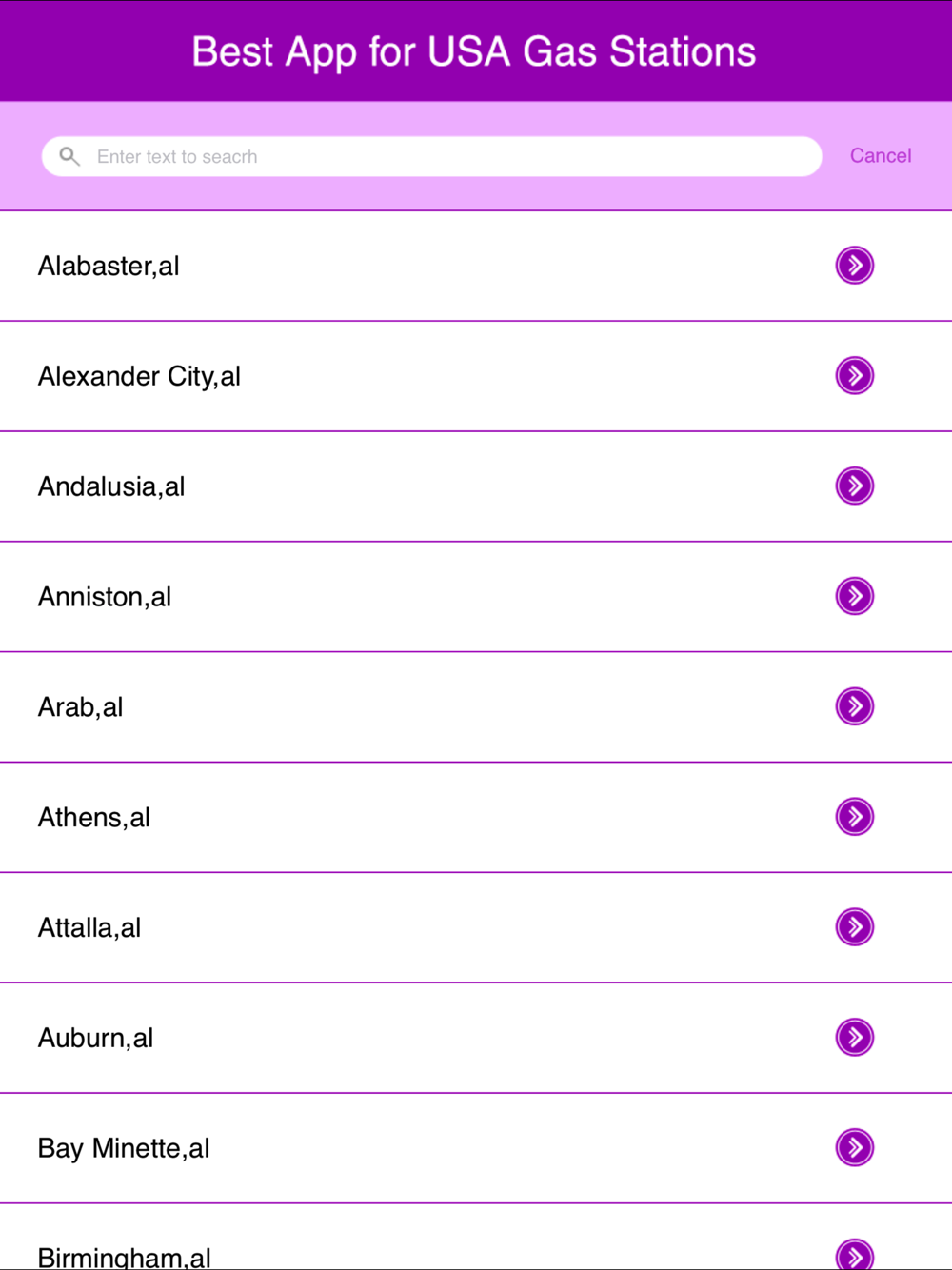952x1270 pixels.
Task: Tap the arrow icon for Bay Minette,al
Action: coord(855,1148)
